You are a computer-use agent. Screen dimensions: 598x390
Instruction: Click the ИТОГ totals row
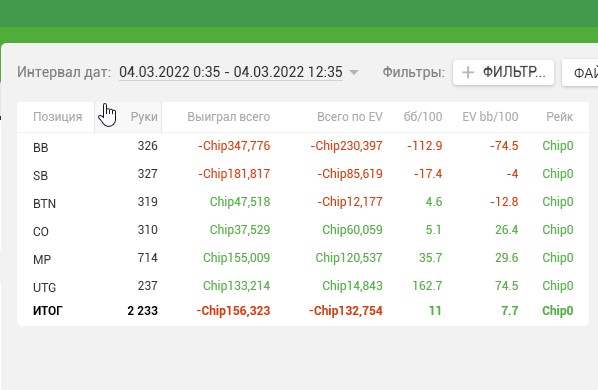[303, 311]
